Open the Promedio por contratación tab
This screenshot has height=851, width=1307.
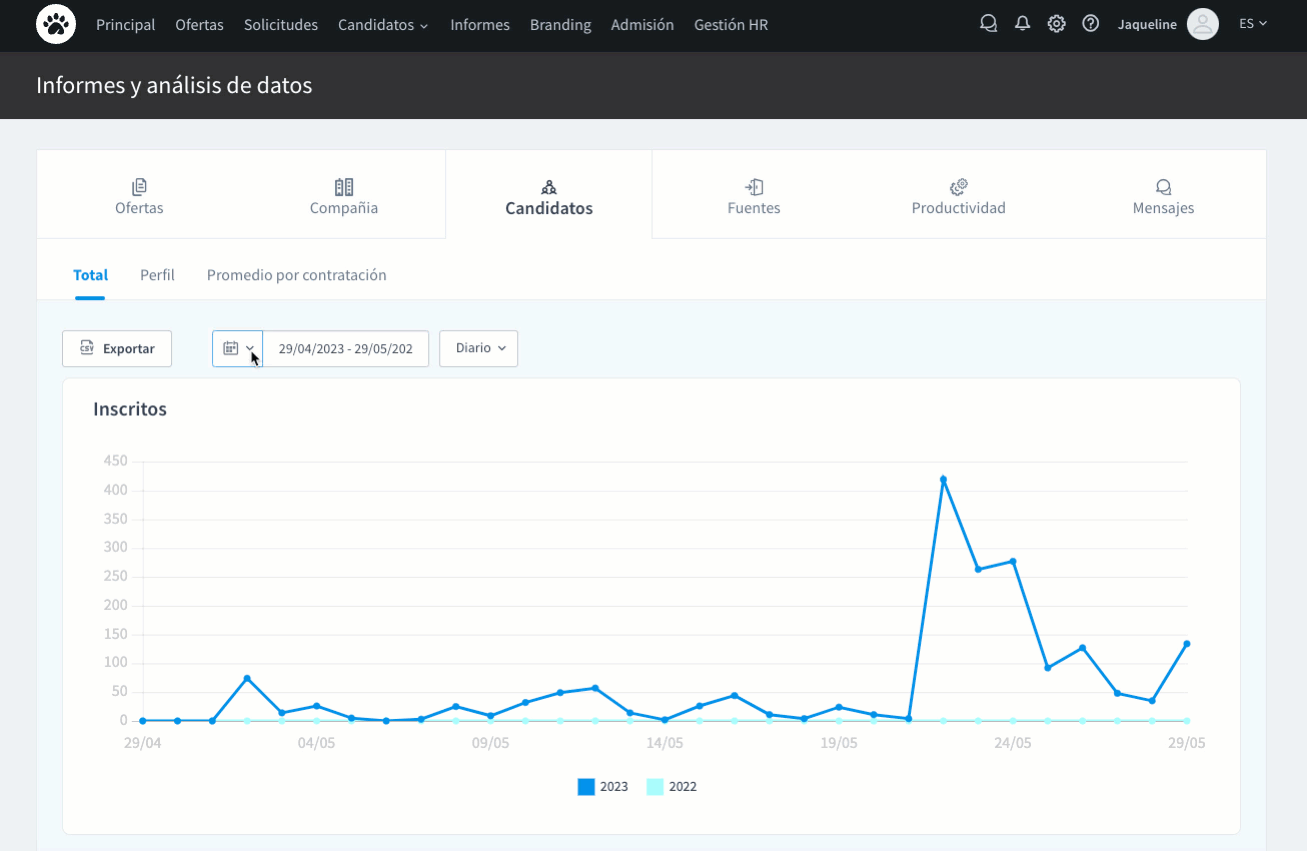[296, 275]
